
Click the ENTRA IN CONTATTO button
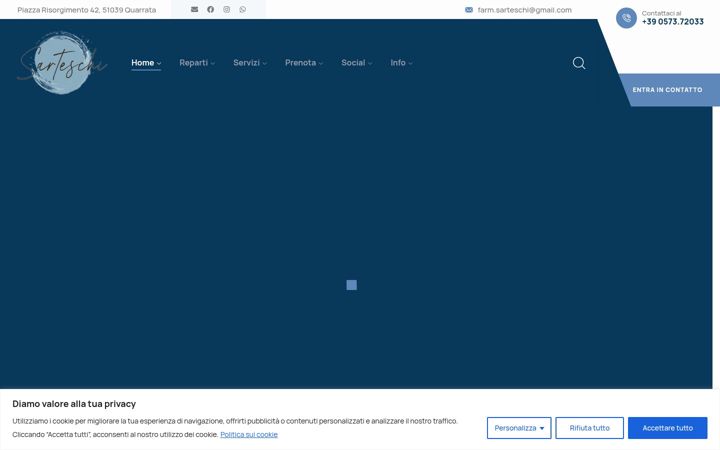667,90
